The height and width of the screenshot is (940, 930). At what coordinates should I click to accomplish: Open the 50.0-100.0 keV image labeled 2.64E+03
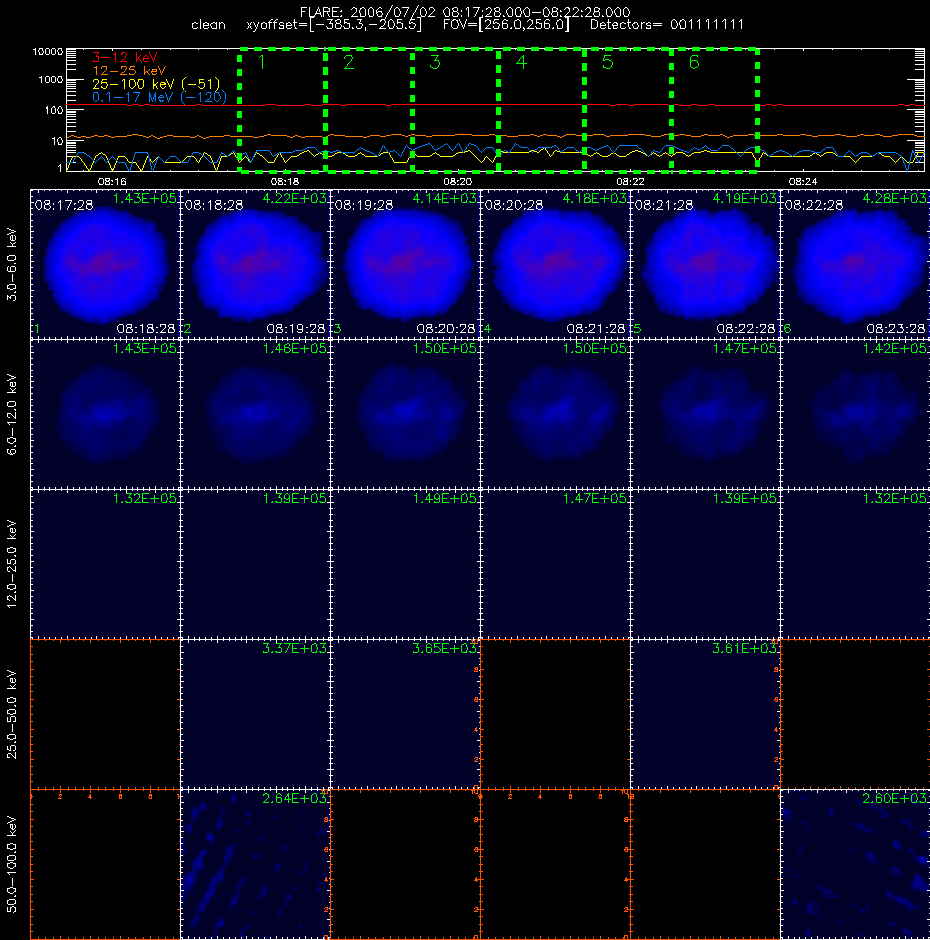point(255,864)
